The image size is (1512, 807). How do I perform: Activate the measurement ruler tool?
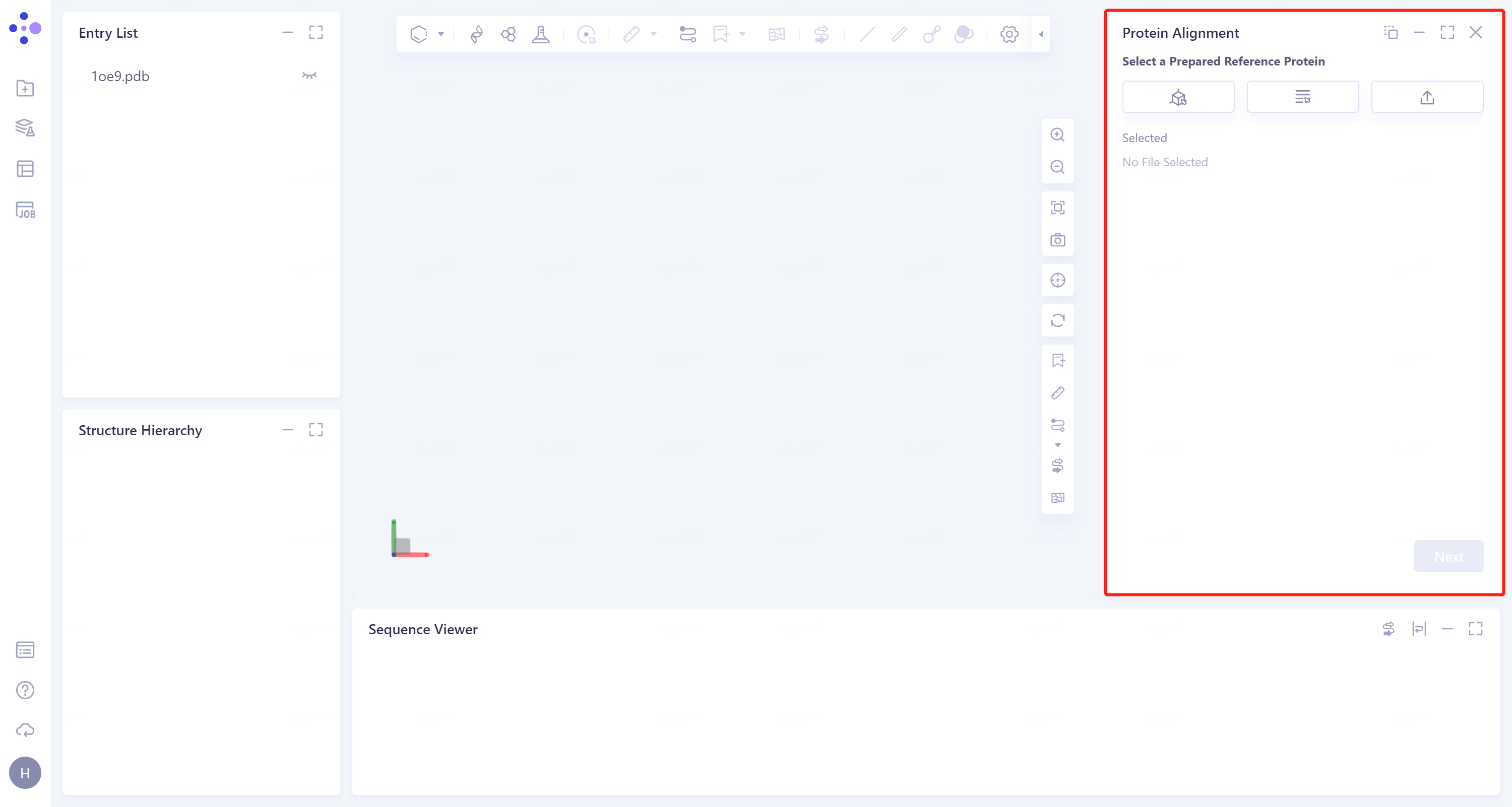pos(632,34)
